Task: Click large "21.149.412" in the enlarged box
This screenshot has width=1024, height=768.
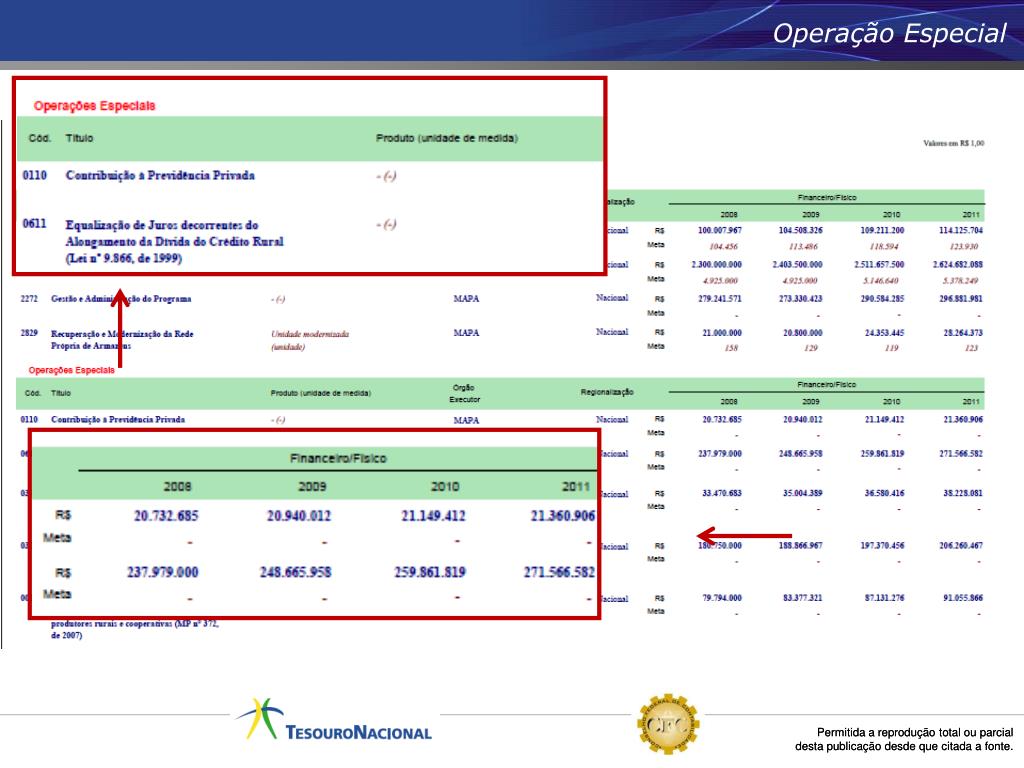Action: pos(433,516)
